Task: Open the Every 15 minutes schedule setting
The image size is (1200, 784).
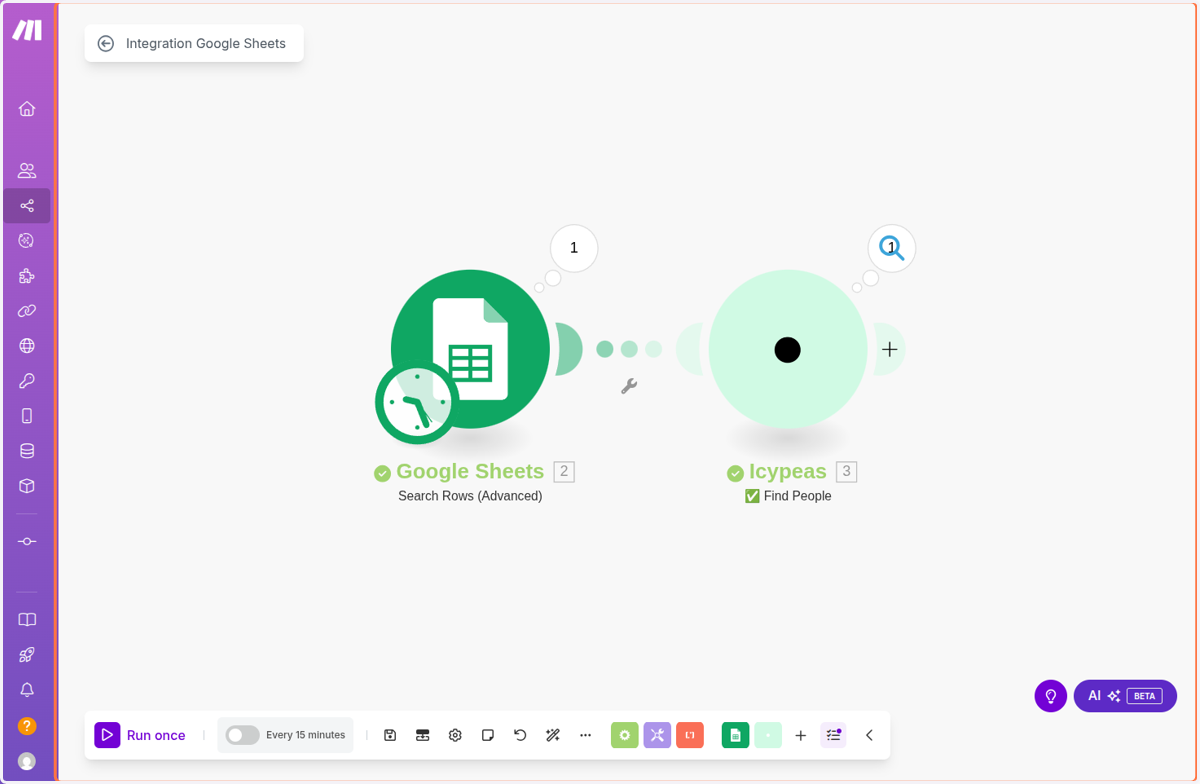Action: pos(305,735)
